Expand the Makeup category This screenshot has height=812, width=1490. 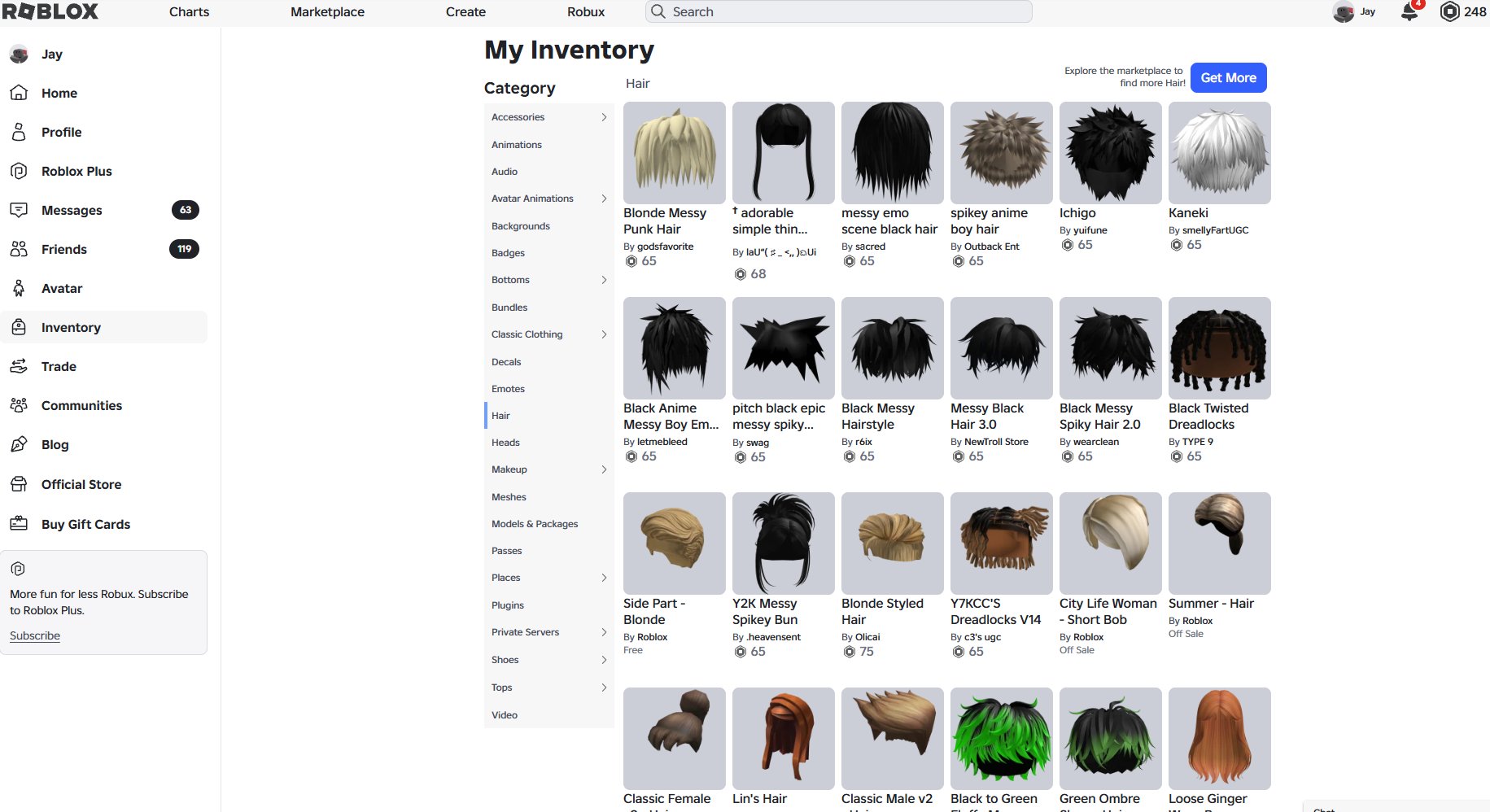604,469
